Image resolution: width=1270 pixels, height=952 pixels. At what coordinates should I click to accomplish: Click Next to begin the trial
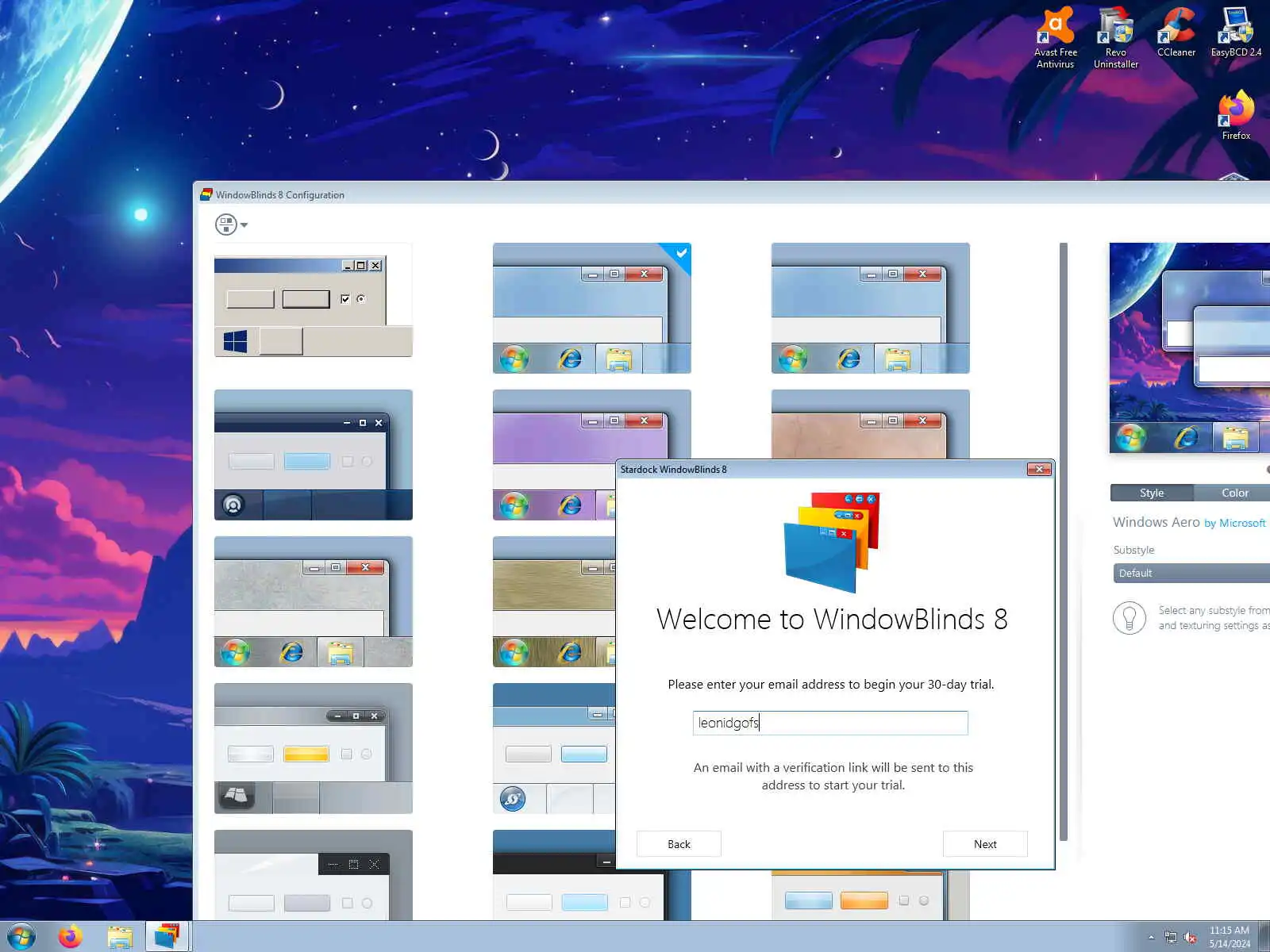click(985, 844)
